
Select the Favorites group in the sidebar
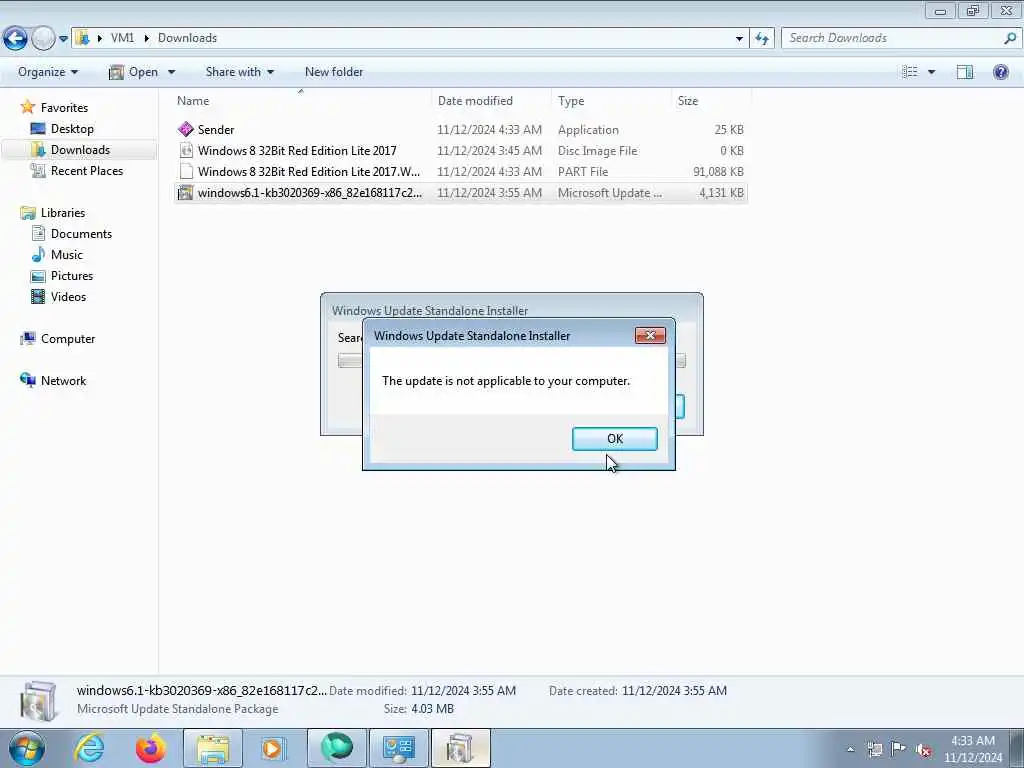click(64, 108)
